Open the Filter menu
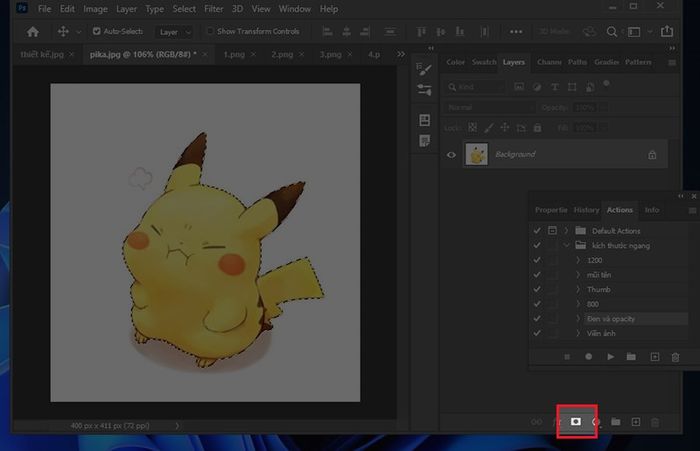The width and height of the screenshot is (700, 451). (213, 9)
